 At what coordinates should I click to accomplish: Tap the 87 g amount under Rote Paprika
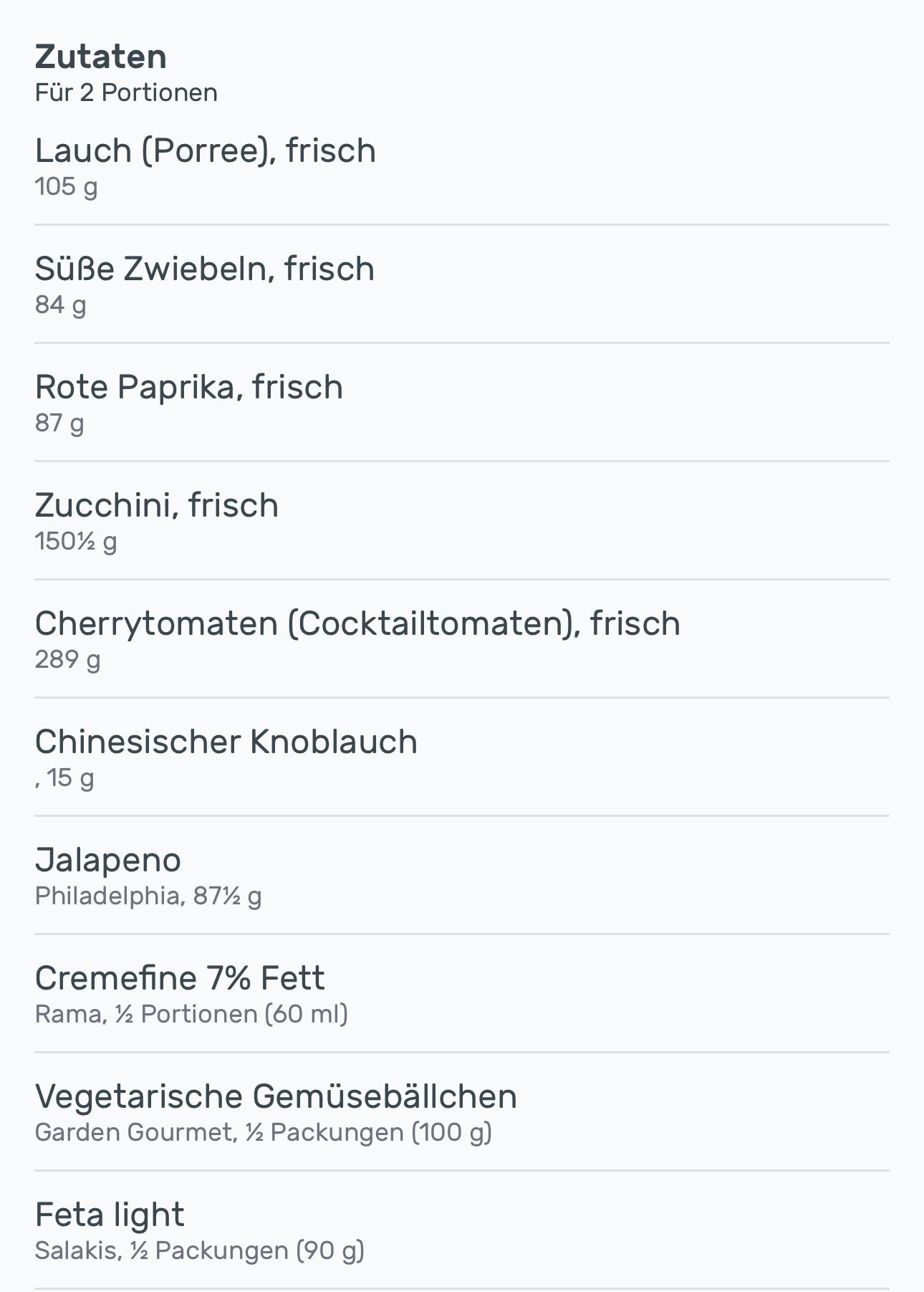pos(59,424)
